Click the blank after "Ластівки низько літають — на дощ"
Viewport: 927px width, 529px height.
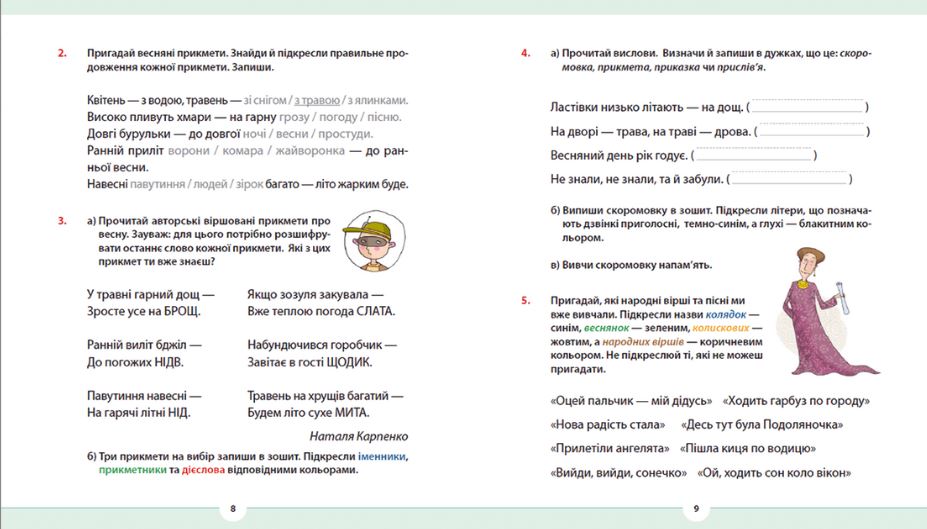point(806,106)
